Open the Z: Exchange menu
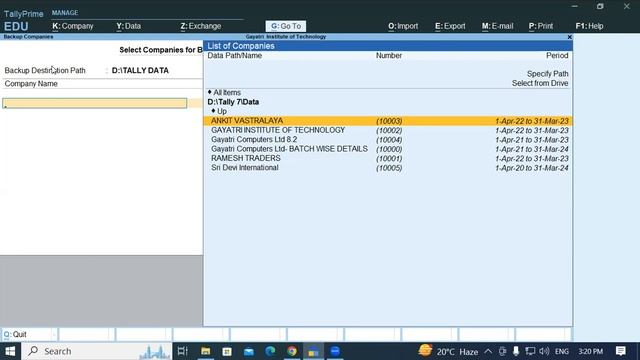This screenshot has height=360, width=640. pos(200,26)
